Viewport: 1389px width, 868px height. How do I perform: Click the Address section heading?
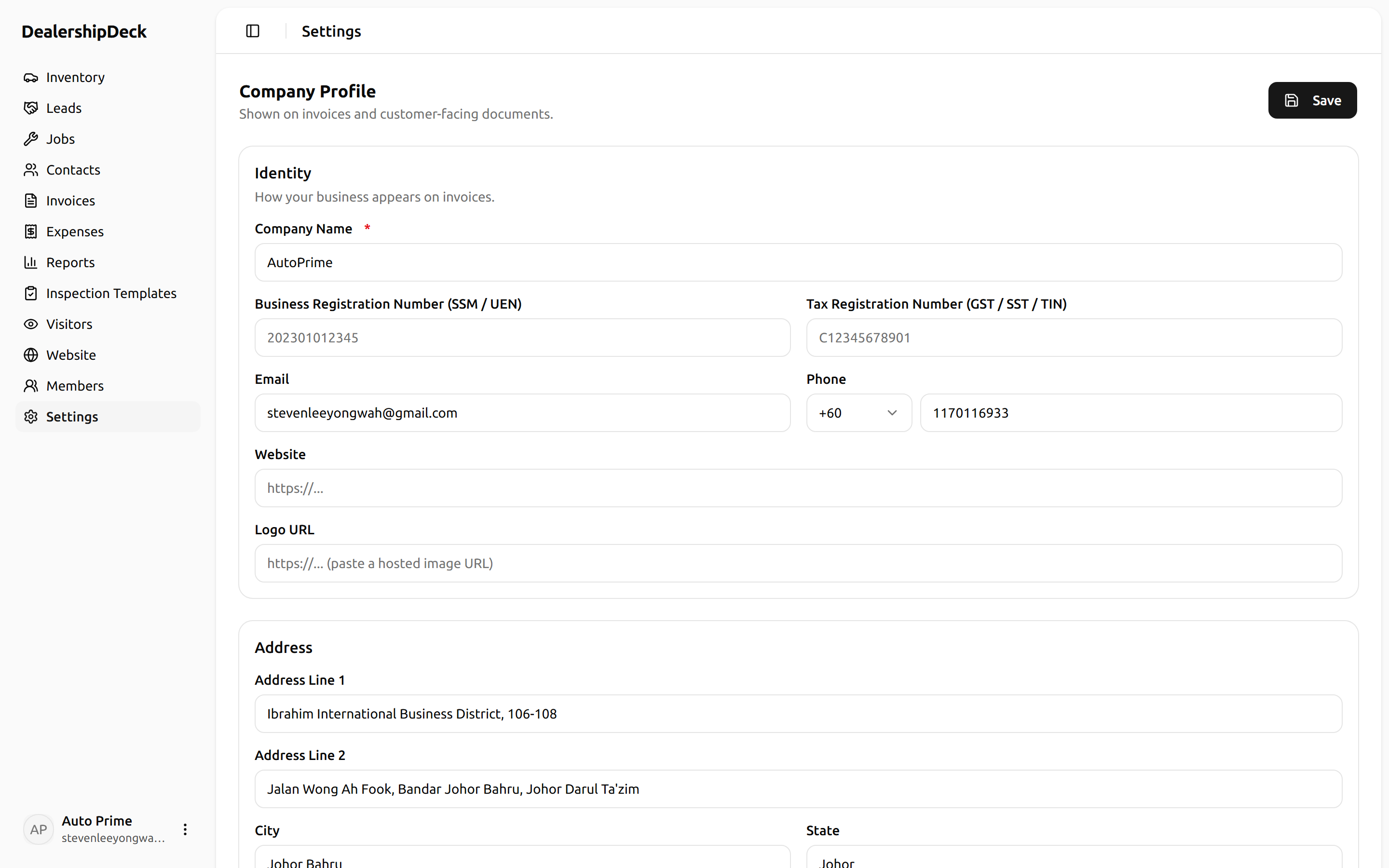284,648
